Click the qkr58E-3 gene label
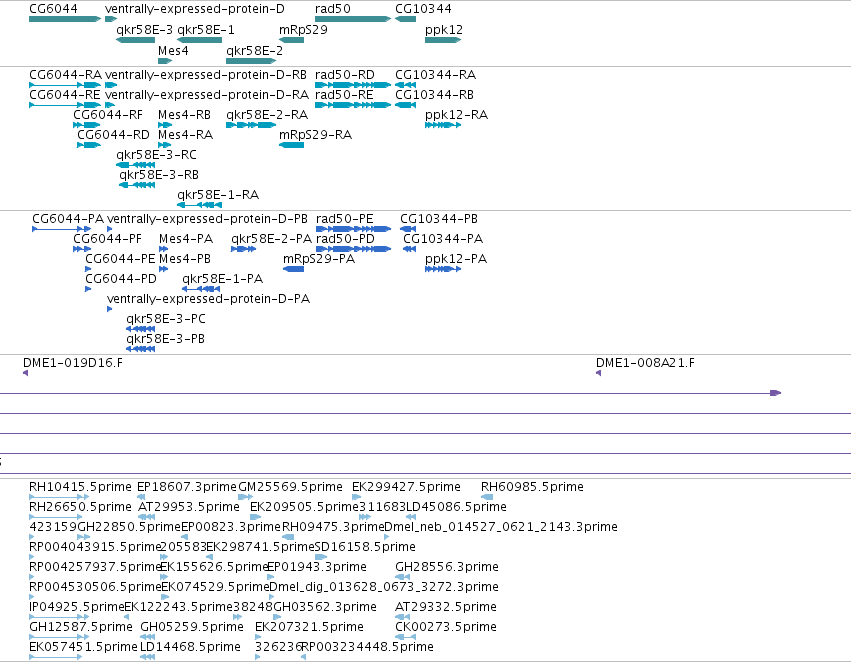The image size is (851, 662). pyautogui.click(x=144, y=30)
